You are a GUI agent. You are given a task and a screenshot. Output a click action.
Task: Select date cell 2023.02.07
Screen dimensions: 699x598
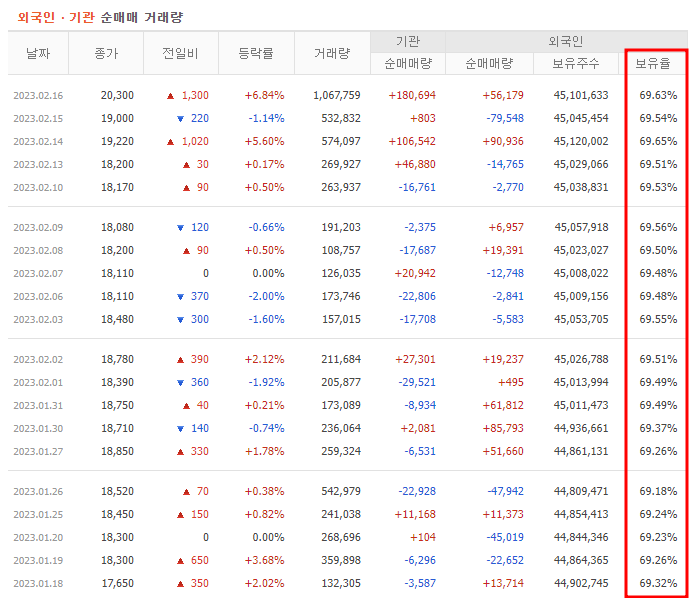pos(38,274)
